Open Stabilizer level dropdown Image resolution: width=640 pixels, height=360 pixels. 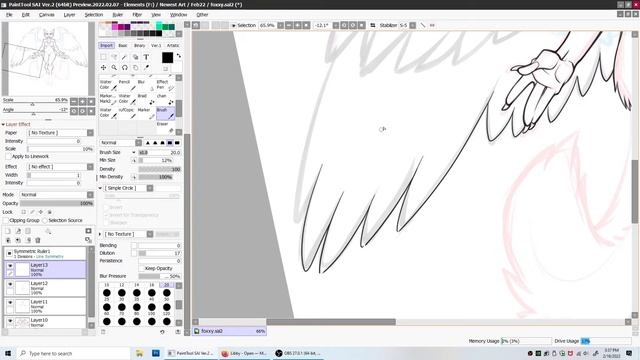coord(413,25)
